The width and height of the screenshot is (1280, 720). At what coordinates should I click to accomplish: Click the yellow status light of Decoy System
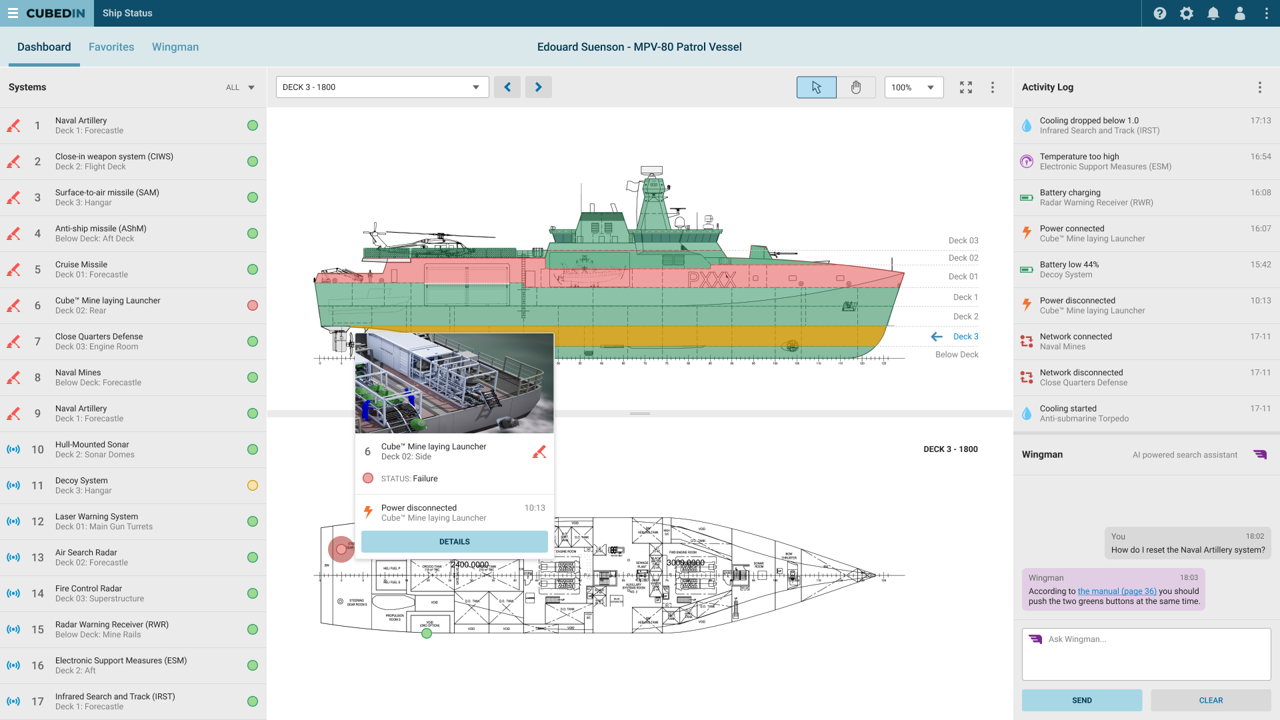coord(253,485)
